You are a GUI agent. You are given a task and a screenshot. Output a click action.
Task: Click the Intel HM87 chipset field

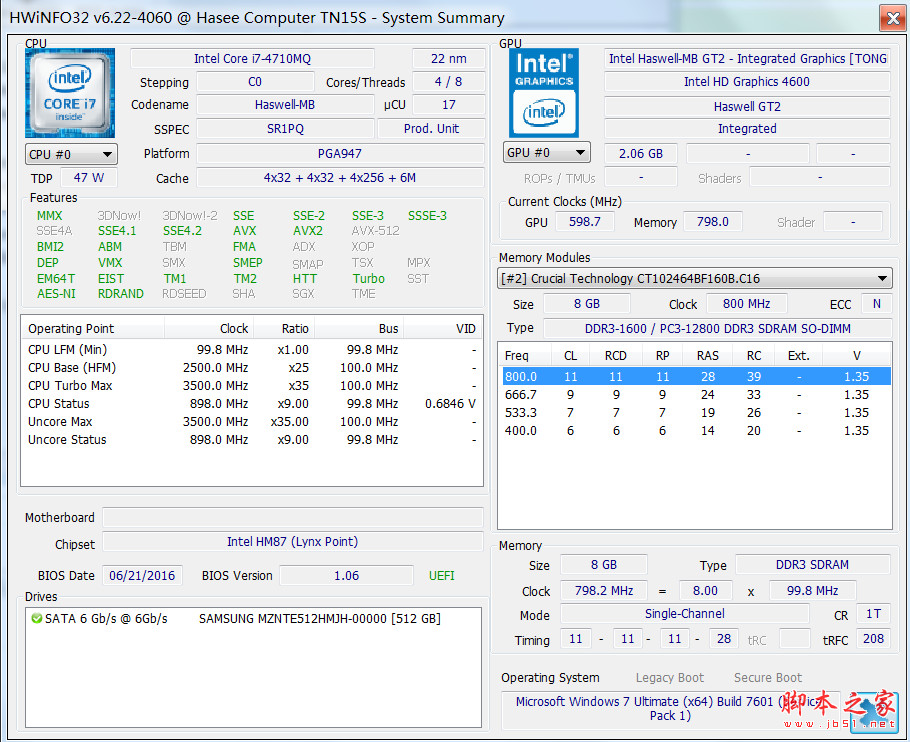[x=292, y=542]
